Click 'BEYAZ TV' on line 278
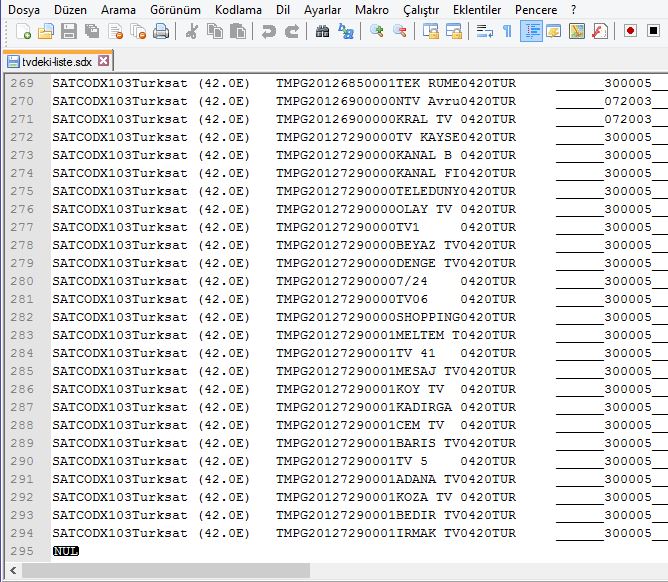 click(x=428, y=245)
